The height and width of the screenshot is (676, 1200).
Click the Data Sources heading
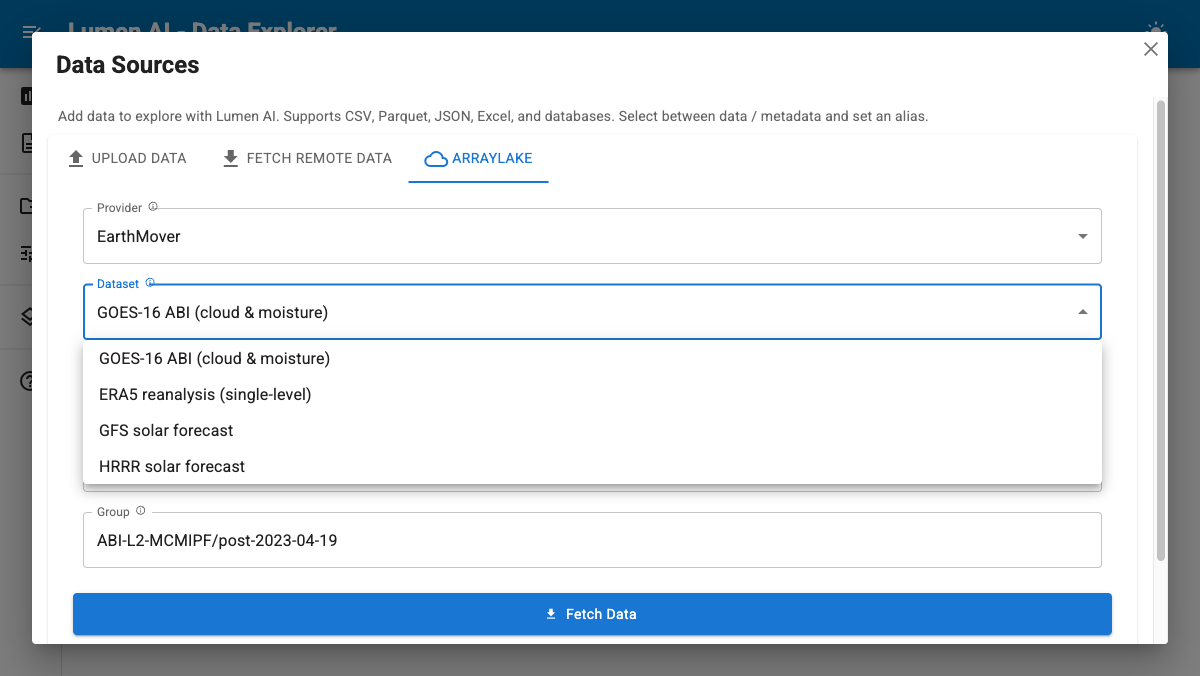pos(128,65)
